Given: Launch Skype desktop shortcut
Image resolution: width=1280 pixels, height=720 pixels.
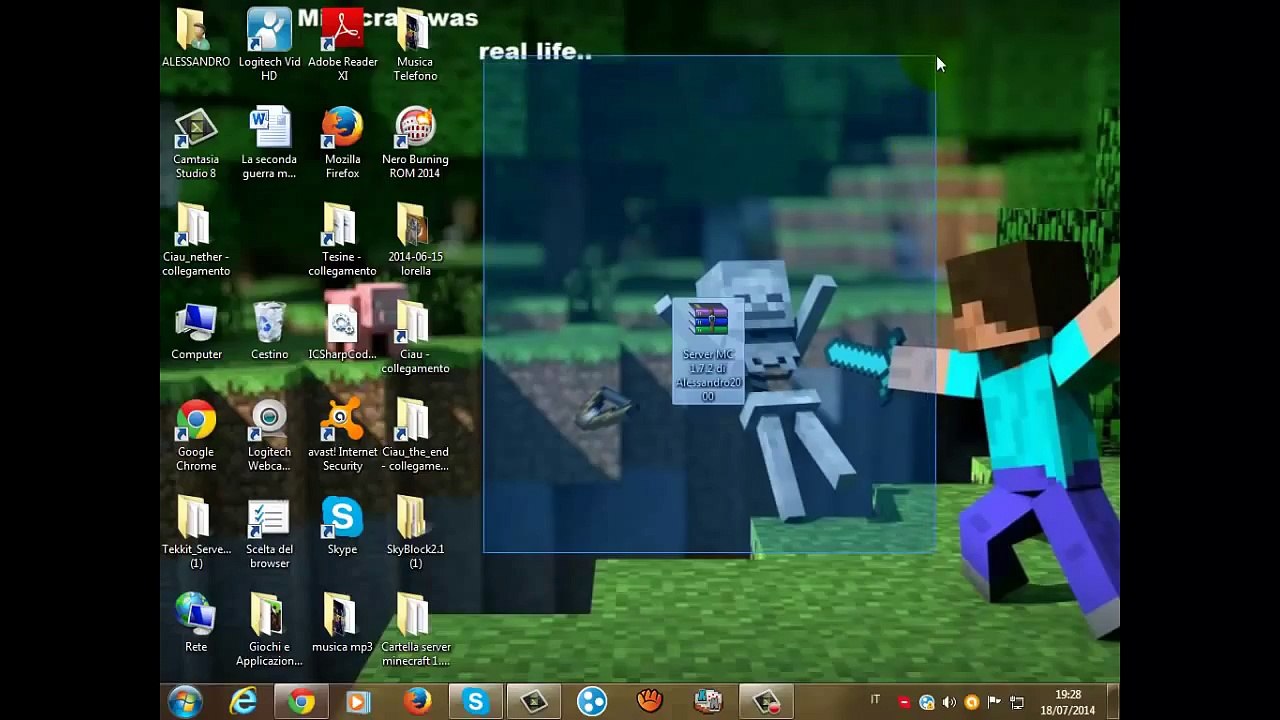Looking at the screenshot, I should click(342, 526).
